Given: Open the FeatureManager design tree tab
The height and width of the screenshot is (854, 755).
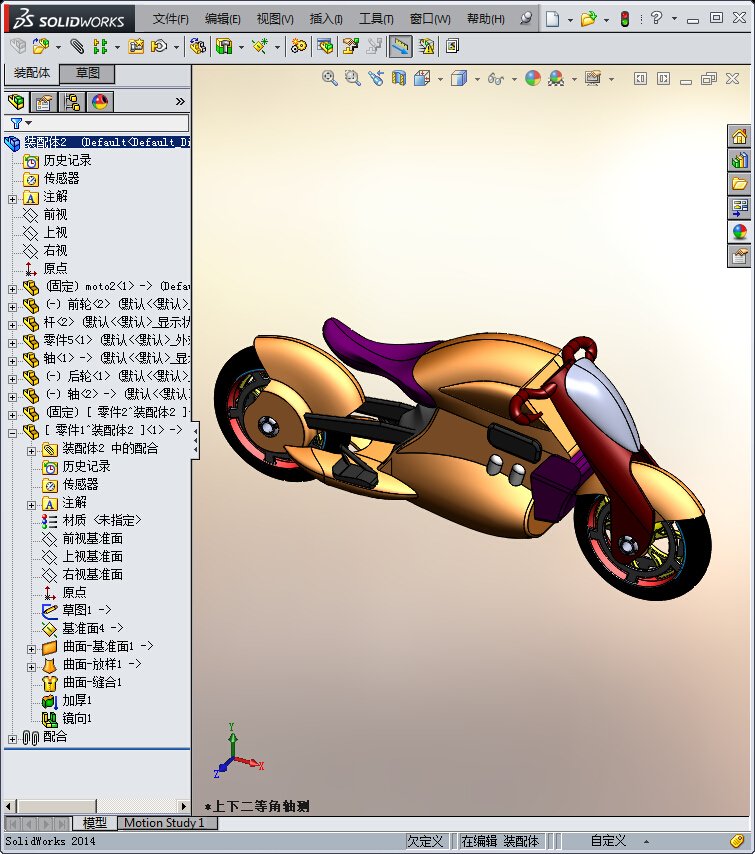Looking at the screenshot, I should 16,102.
